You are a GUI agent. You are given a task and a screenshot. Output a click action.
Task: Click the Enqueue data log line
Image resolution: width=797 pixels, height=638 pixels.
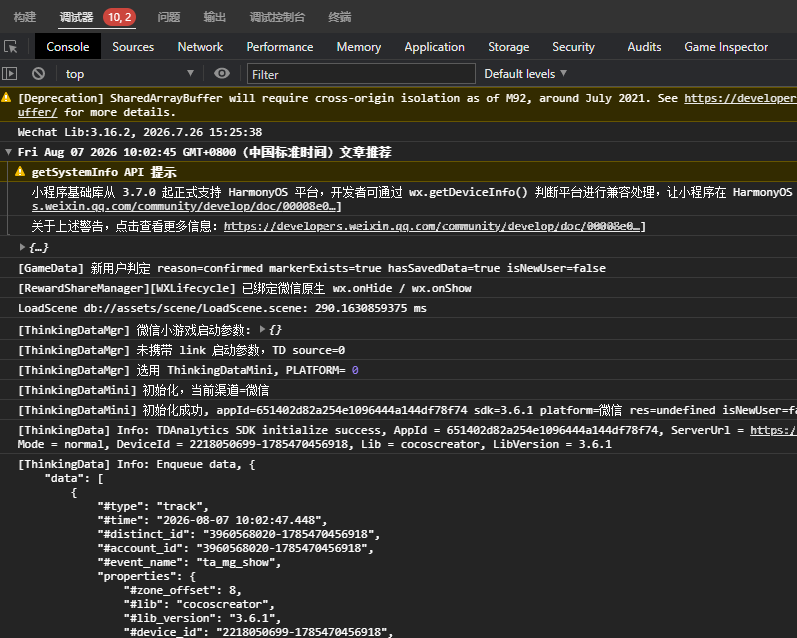tap(136, 464)
